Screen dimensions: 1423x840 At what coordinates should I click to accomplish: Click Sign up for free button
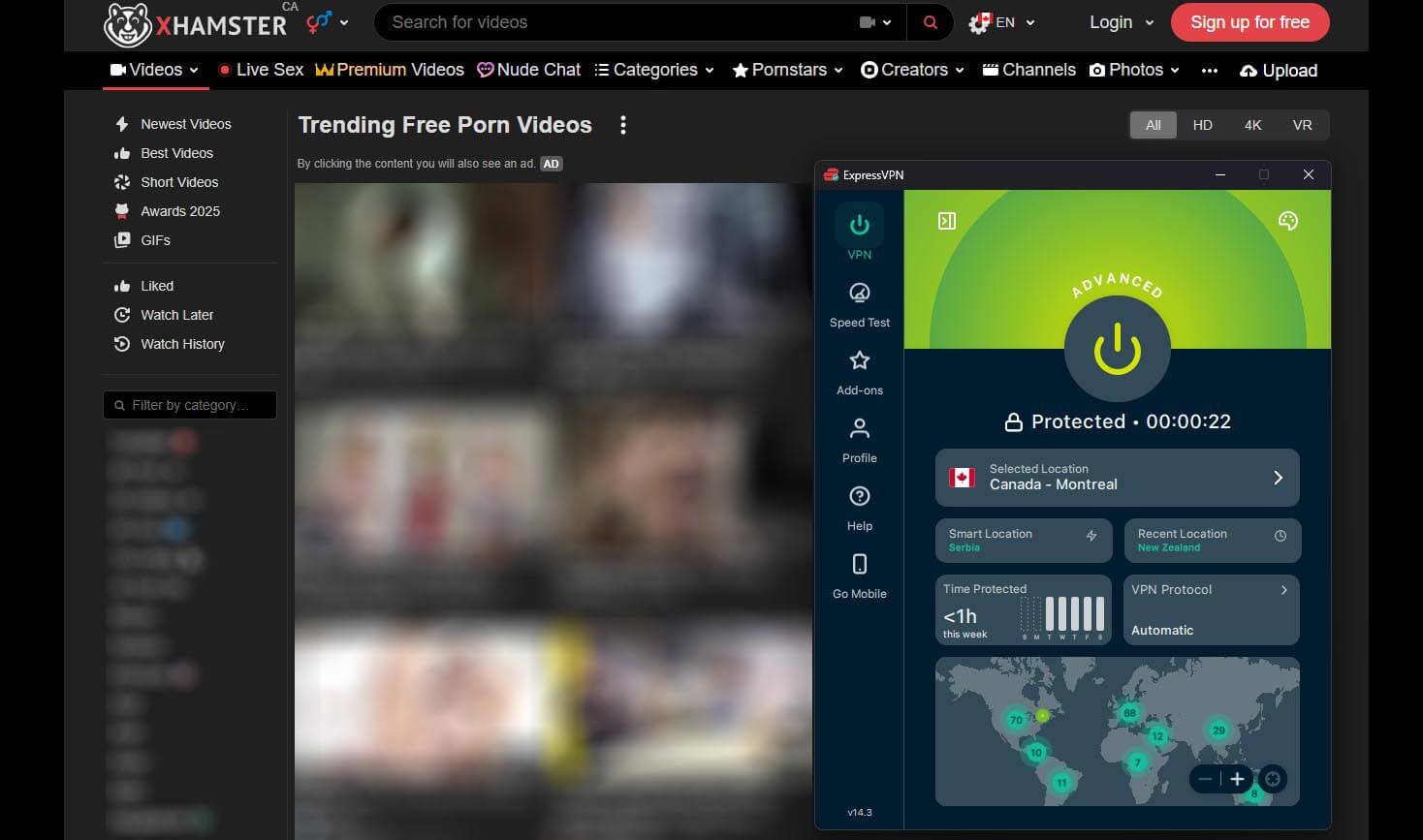1249,22
